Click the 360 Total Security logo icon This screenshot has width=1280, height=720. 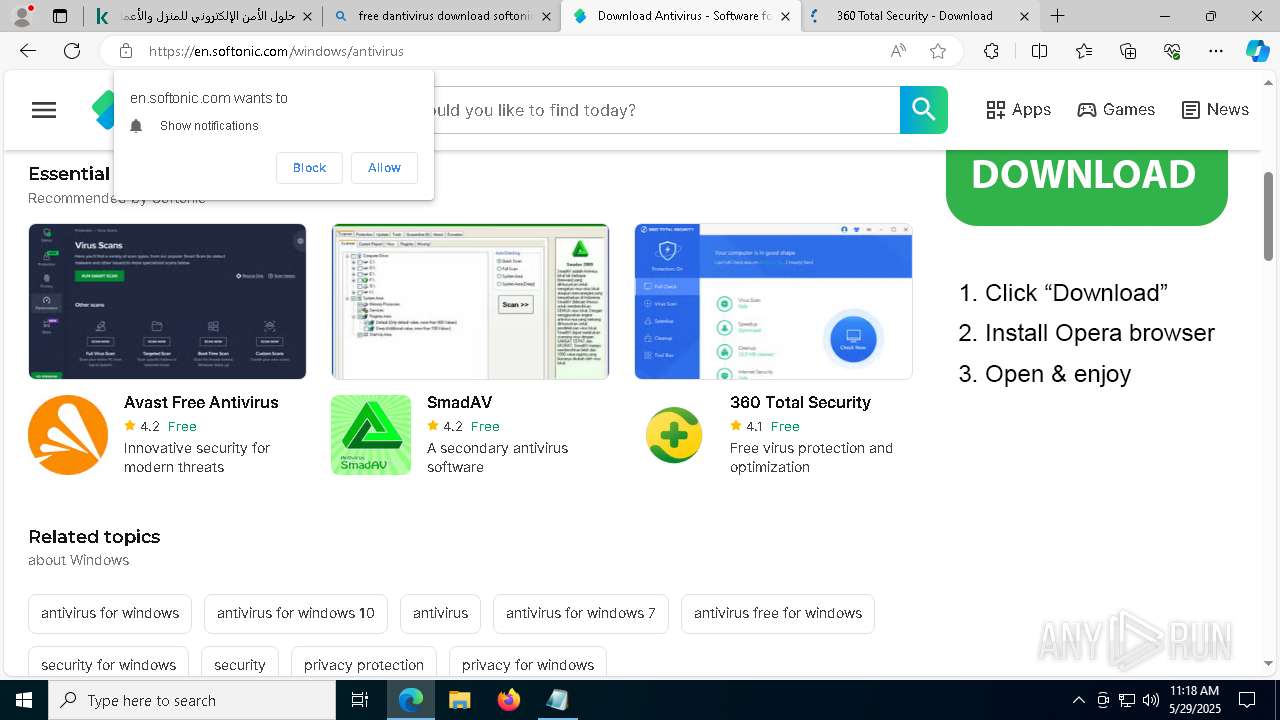coord(674,435)
